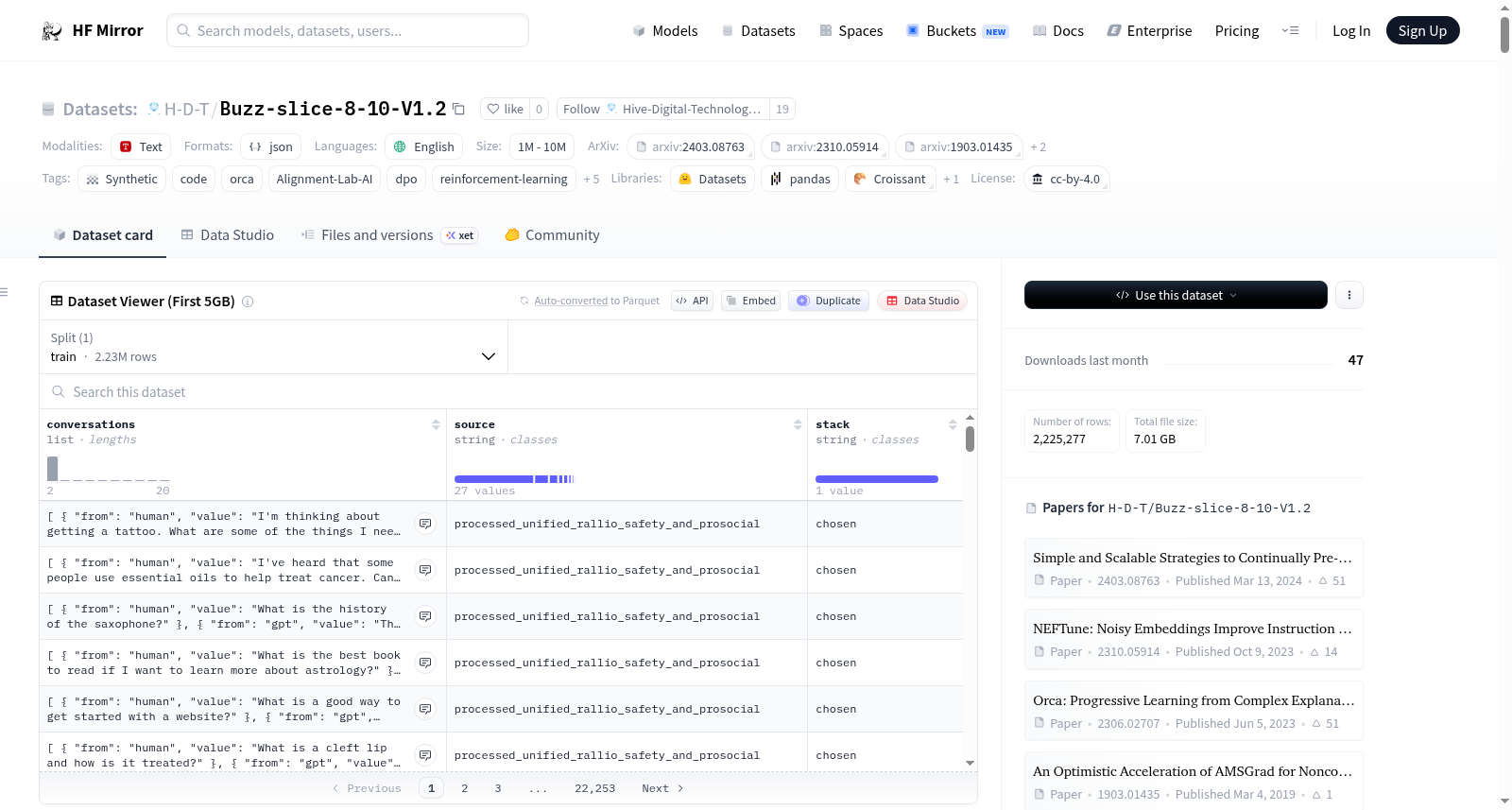Open Docs in the top navigation
The image size is (1512, 810).
(x=1057, y=30)
